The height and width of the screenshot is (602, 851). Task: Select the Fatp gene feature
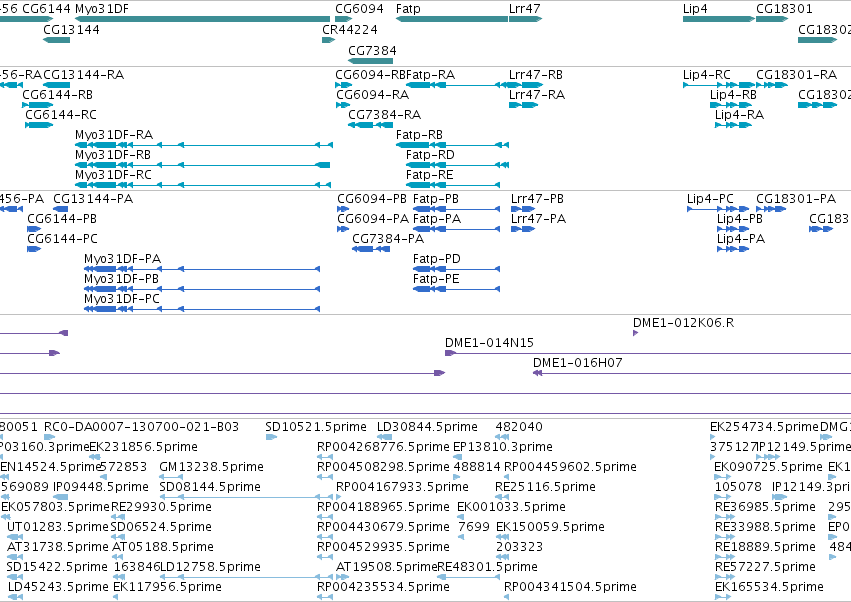point(452,19)
